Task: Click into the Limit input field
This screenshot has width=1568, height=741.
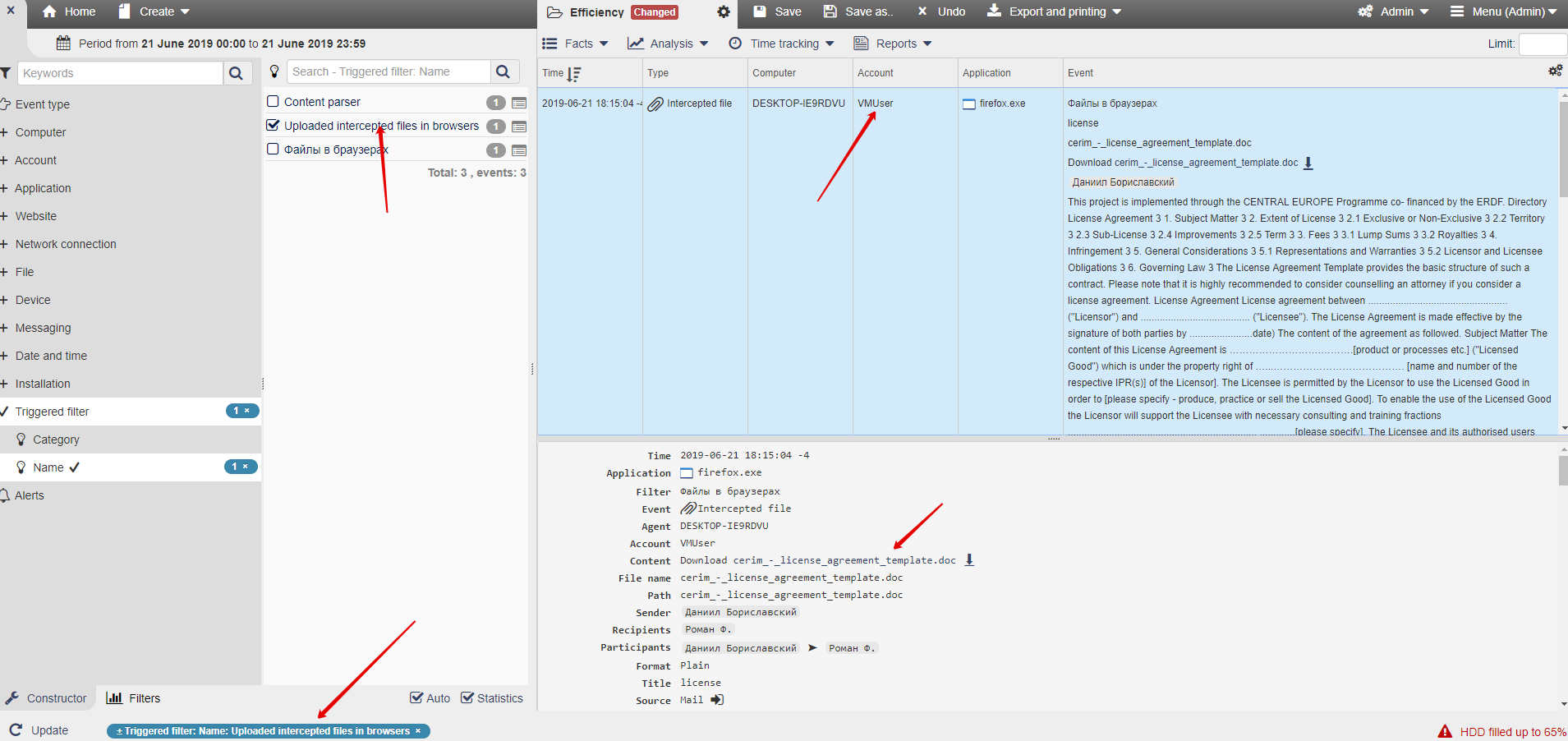Action: click(x=1542, y=44)
